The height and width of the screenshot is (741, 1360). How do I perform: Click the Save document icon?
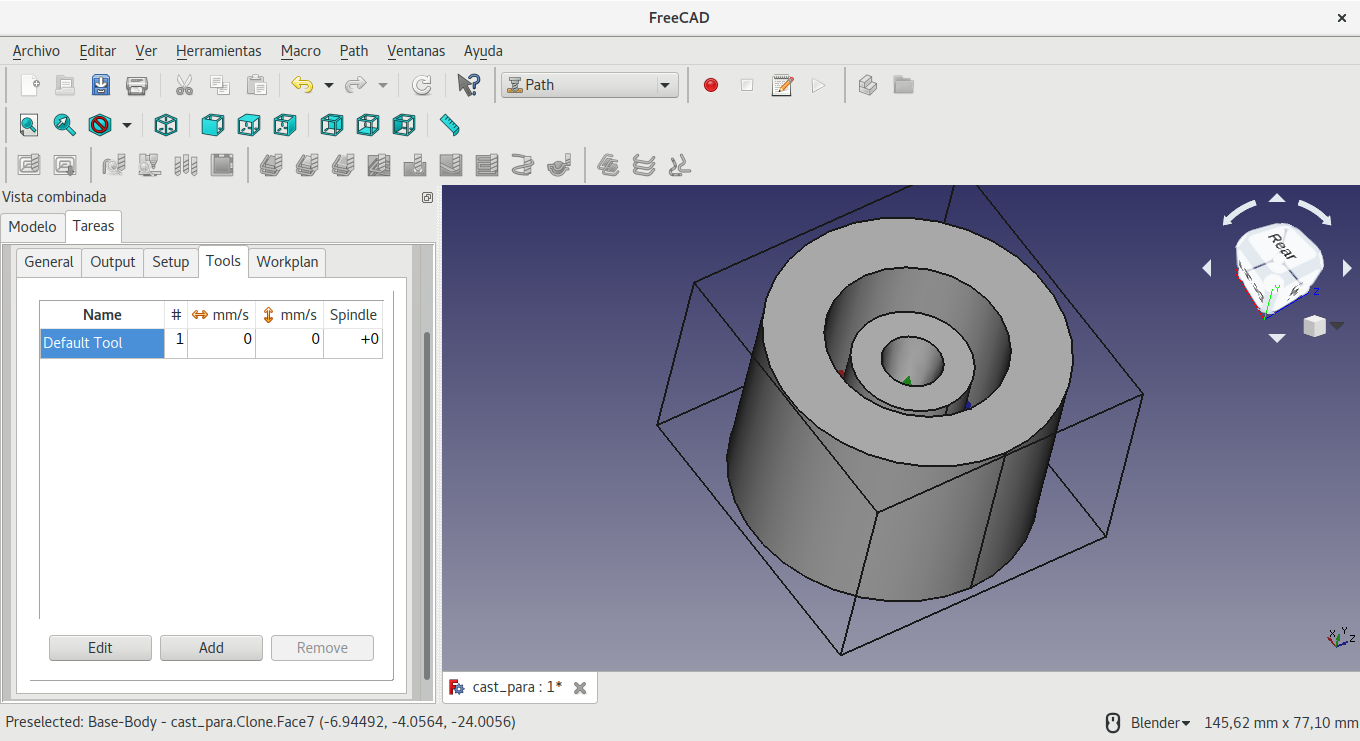tap(101, 85)
